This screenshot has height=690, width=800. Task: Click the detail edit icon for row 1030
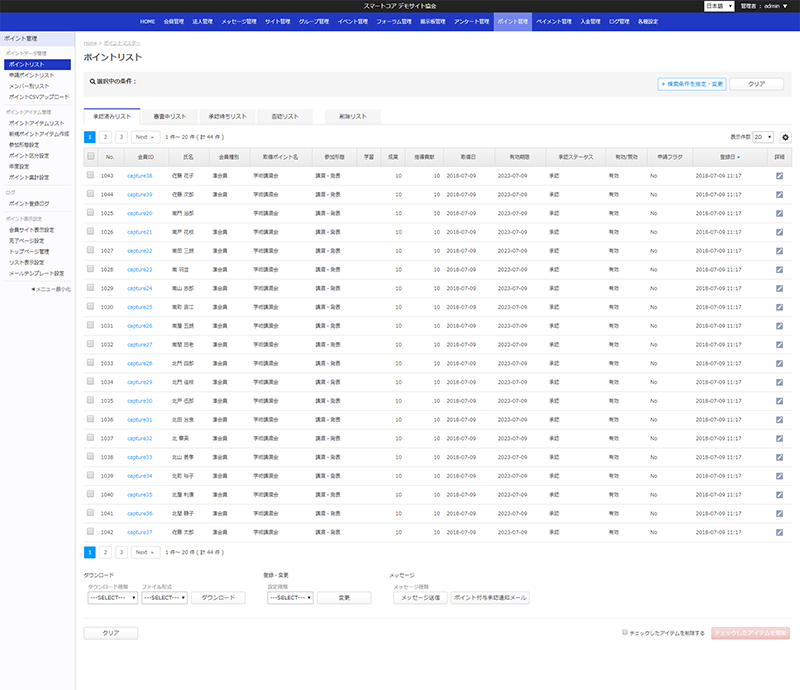pyautogui.click(x=779, y=307)
